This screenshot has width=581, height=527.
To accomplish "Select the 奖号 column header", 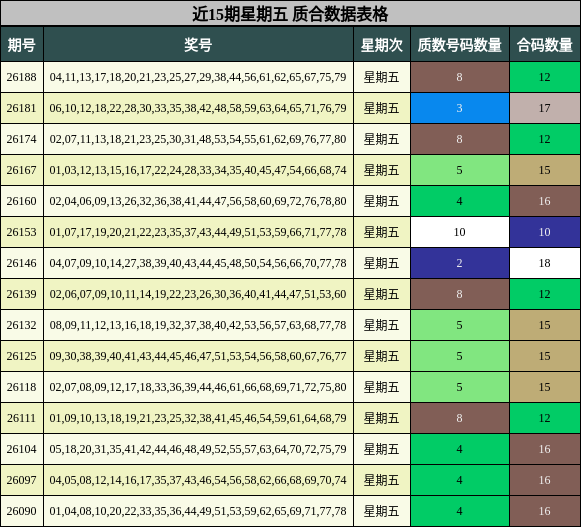I will [x=198, y=45].
